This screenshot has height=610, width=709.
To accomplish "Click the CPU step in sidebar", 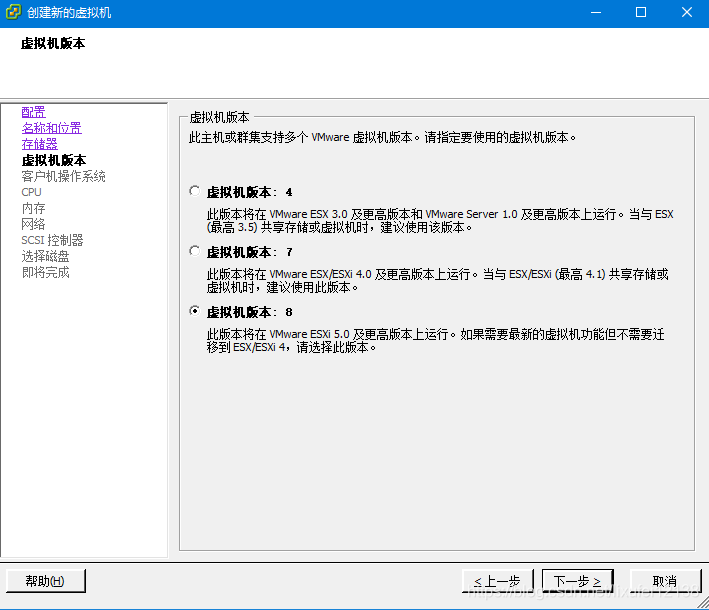I will [x=31, y=192].
